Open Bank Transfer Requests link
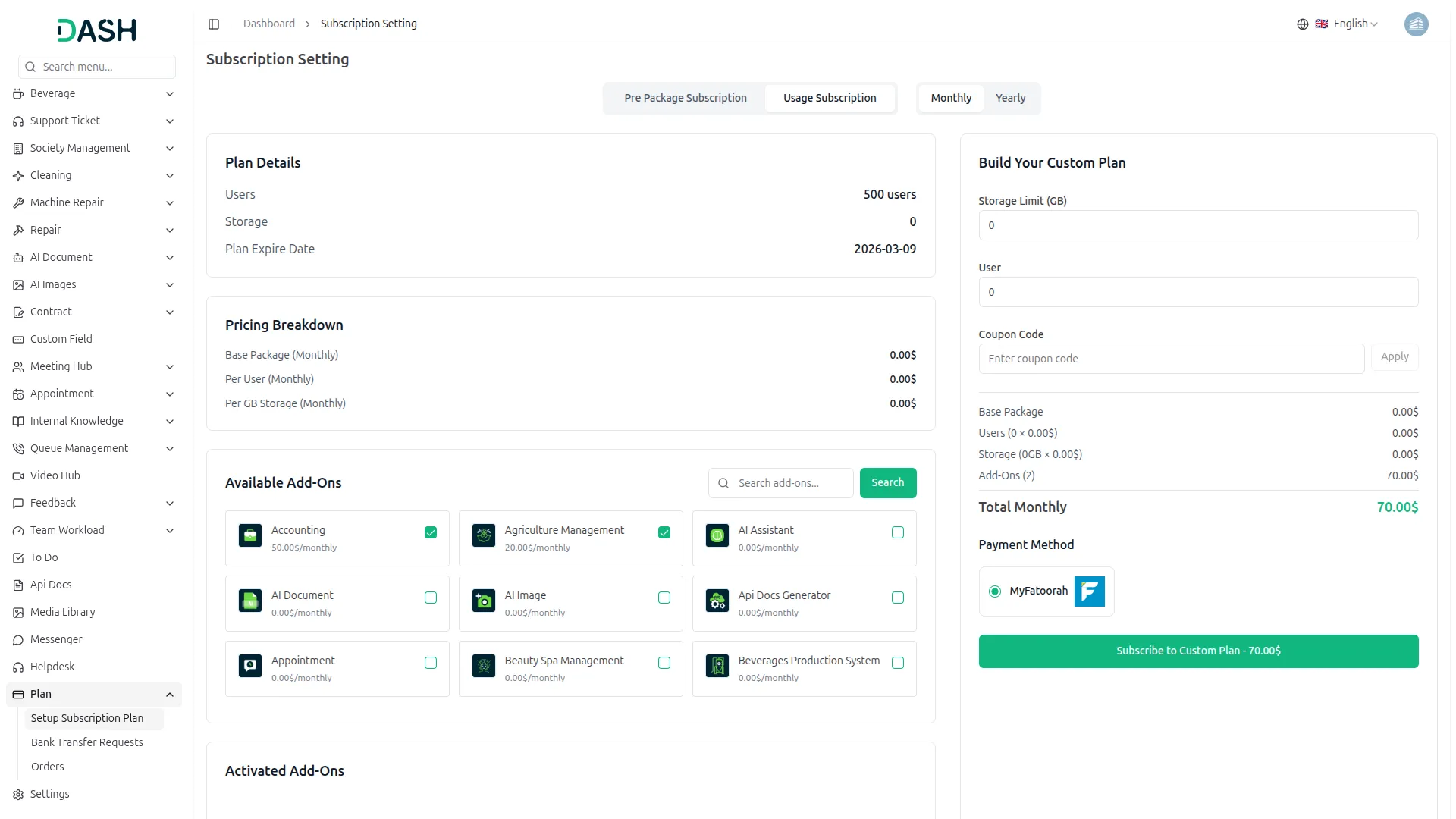The width and height of the screenshot is (1456, 819). coord(87,742)
